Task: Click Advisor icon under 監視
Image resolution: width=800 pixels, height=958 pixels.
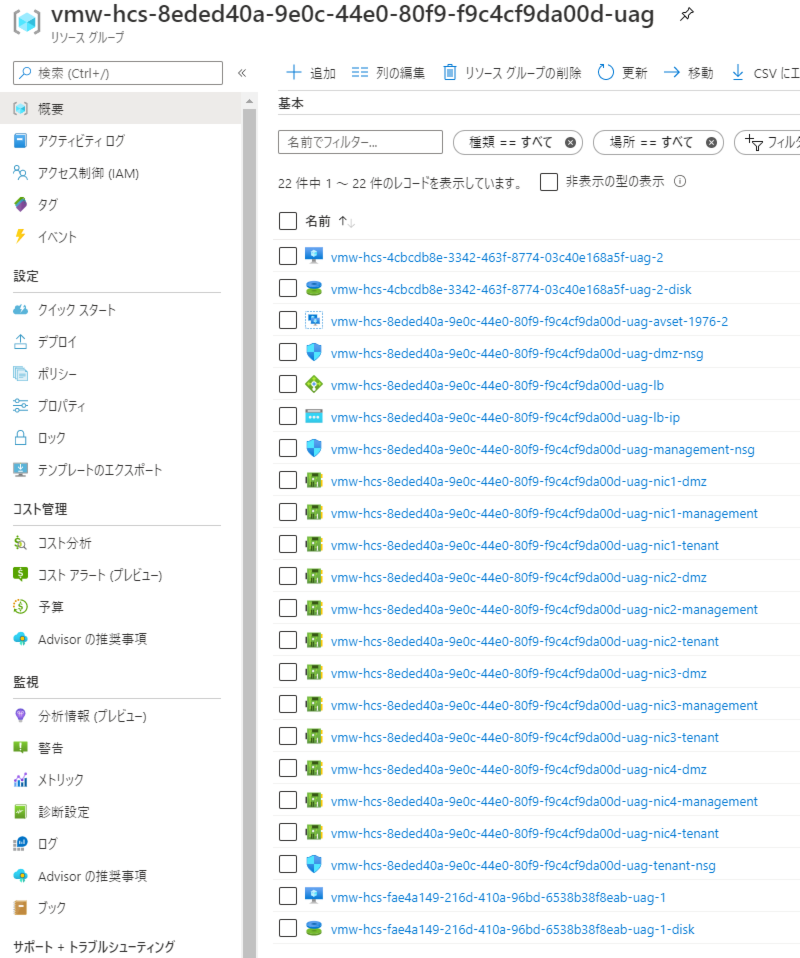Action: tap(20, 876)
